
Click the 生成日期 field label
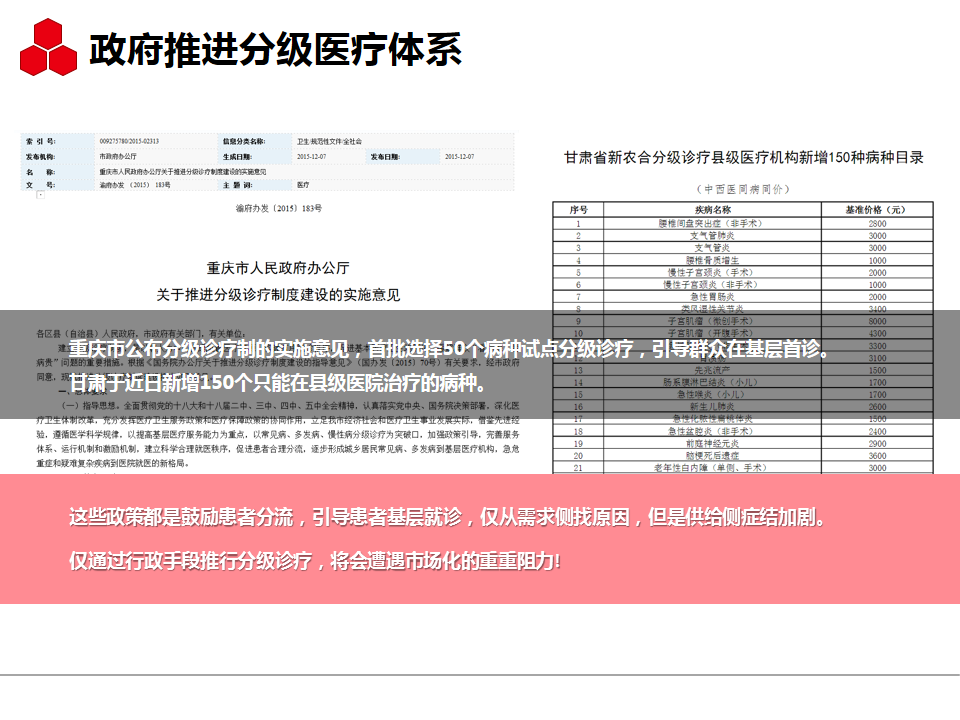coord(236,157)
